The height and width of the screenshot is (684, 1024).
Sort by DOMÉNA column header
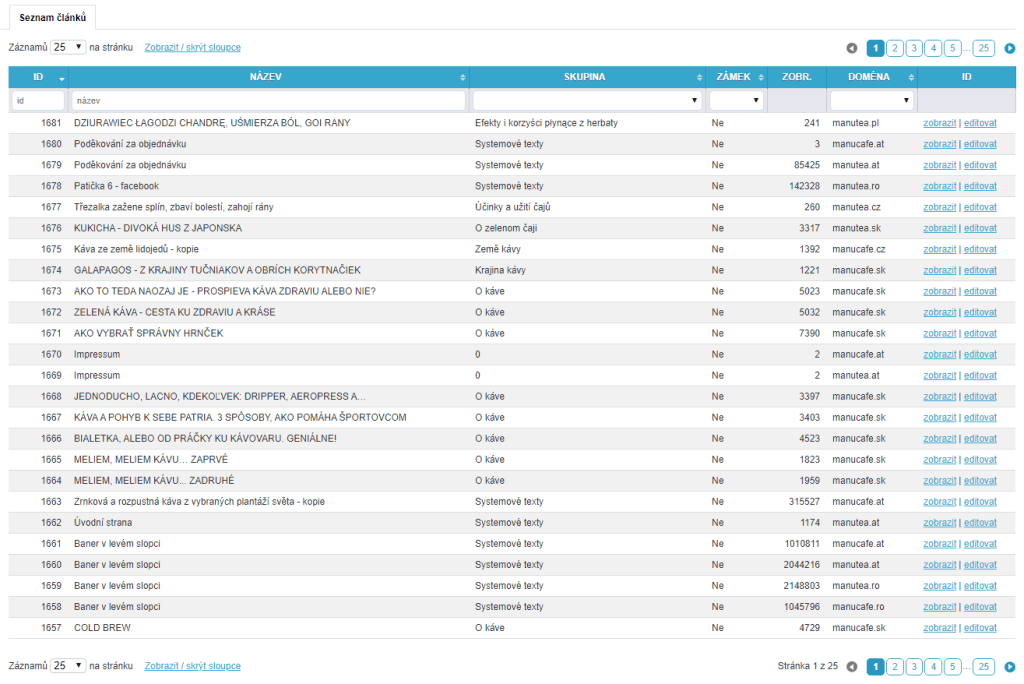click(x=868, y=77)
